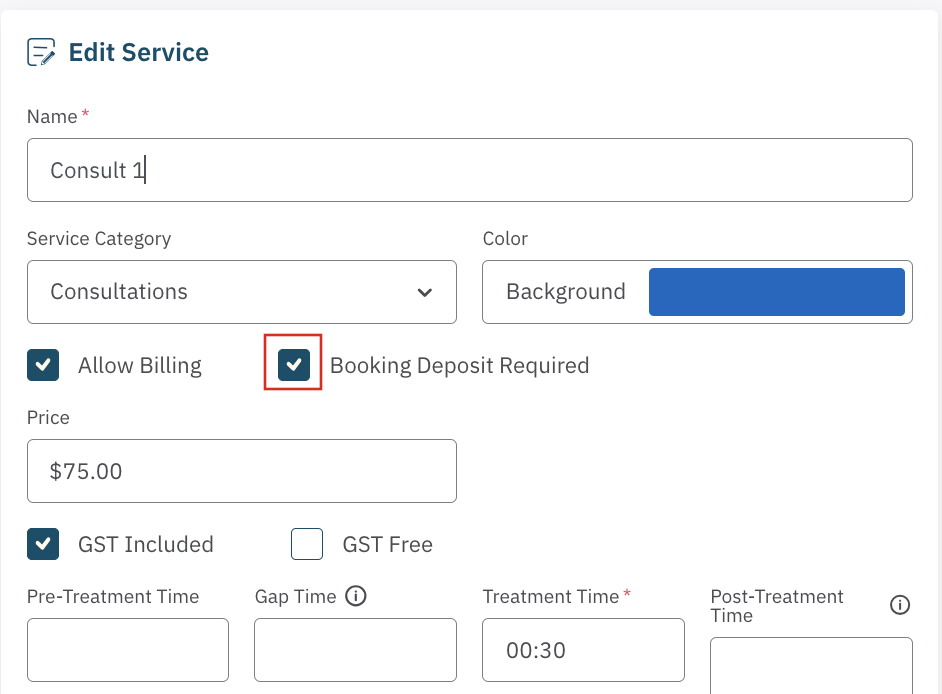Click the Post-Treatment Time info icon
942x694 pixels.
[899, 605]
